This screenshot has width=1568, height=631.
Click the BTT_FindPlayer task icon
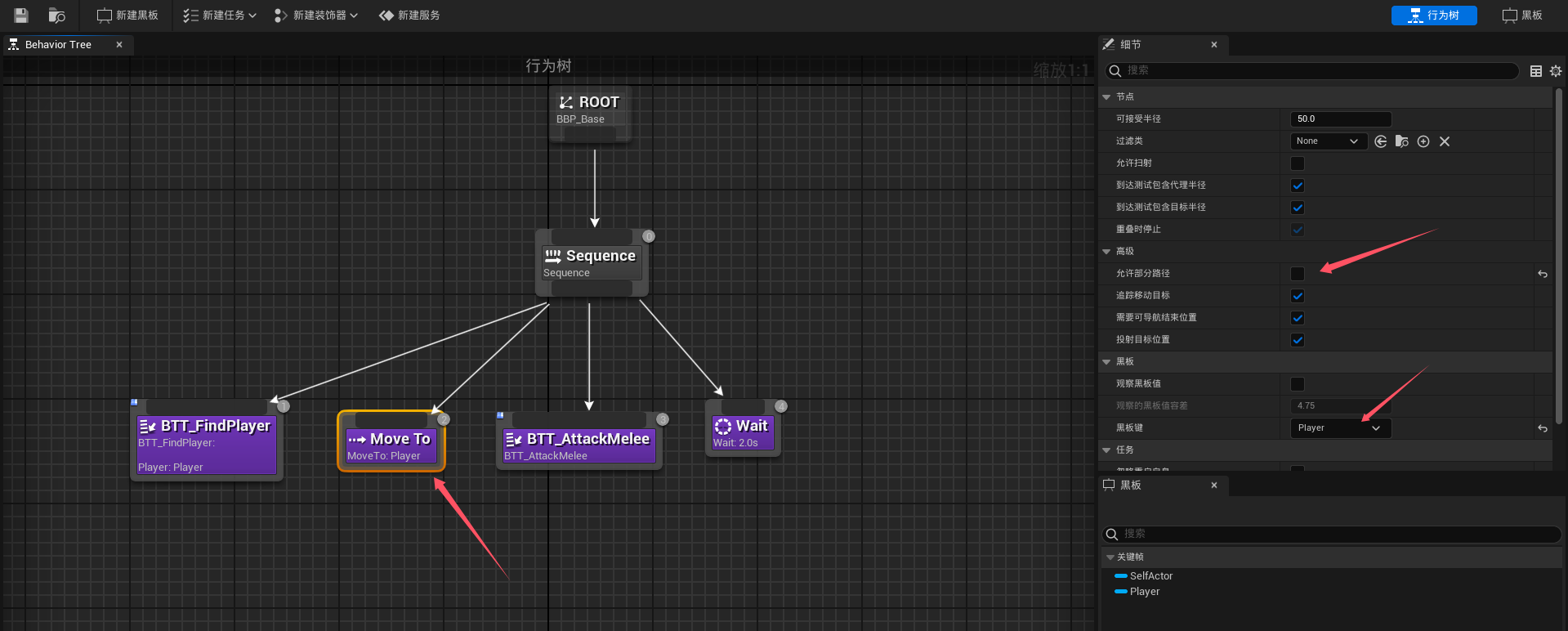(148, 426)
